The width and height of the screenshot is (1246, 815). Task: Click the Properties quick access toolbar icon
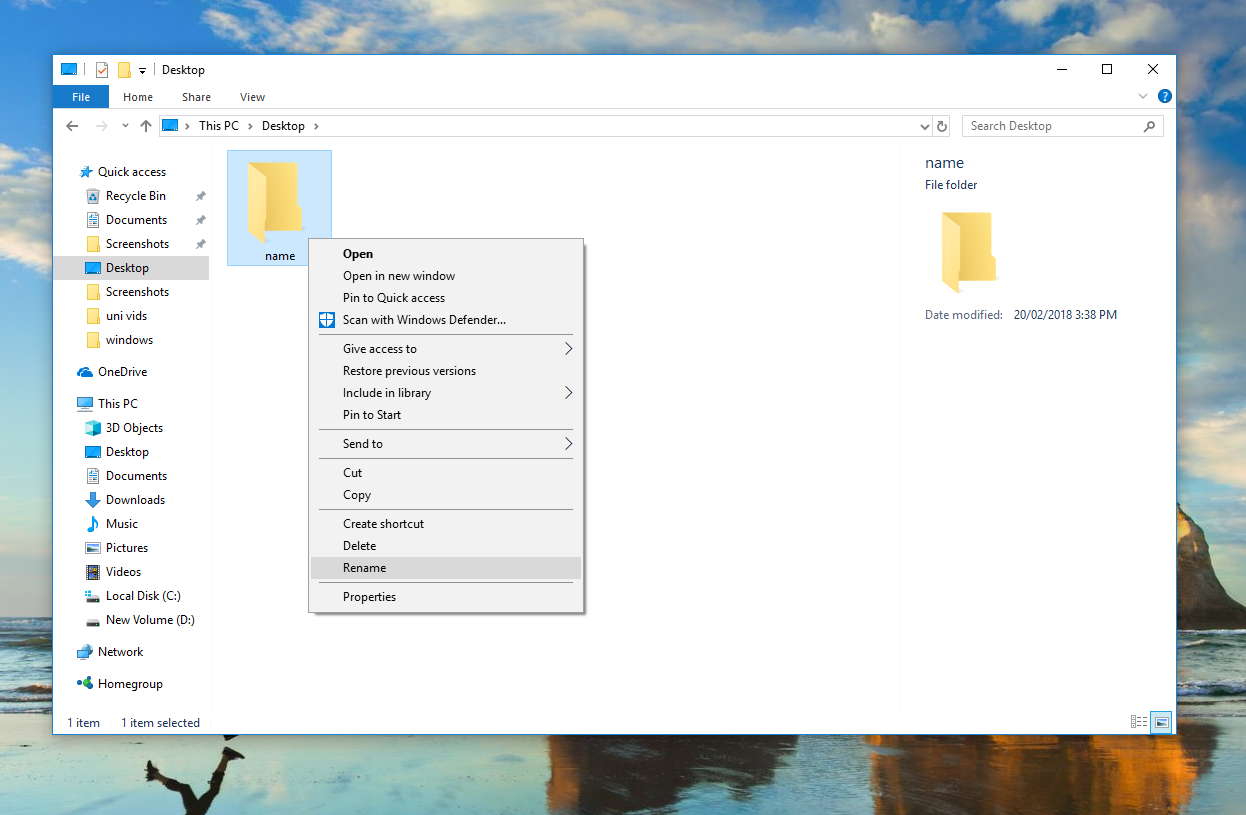102,70
